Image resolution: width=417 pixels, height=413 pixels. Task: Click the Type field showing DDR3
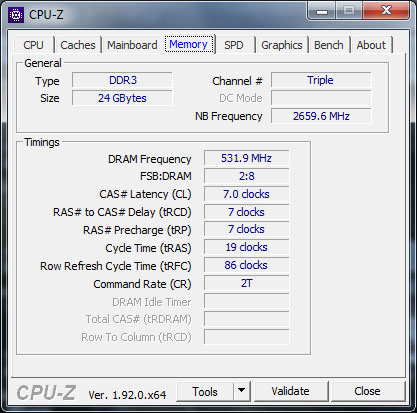coord(122,80)
